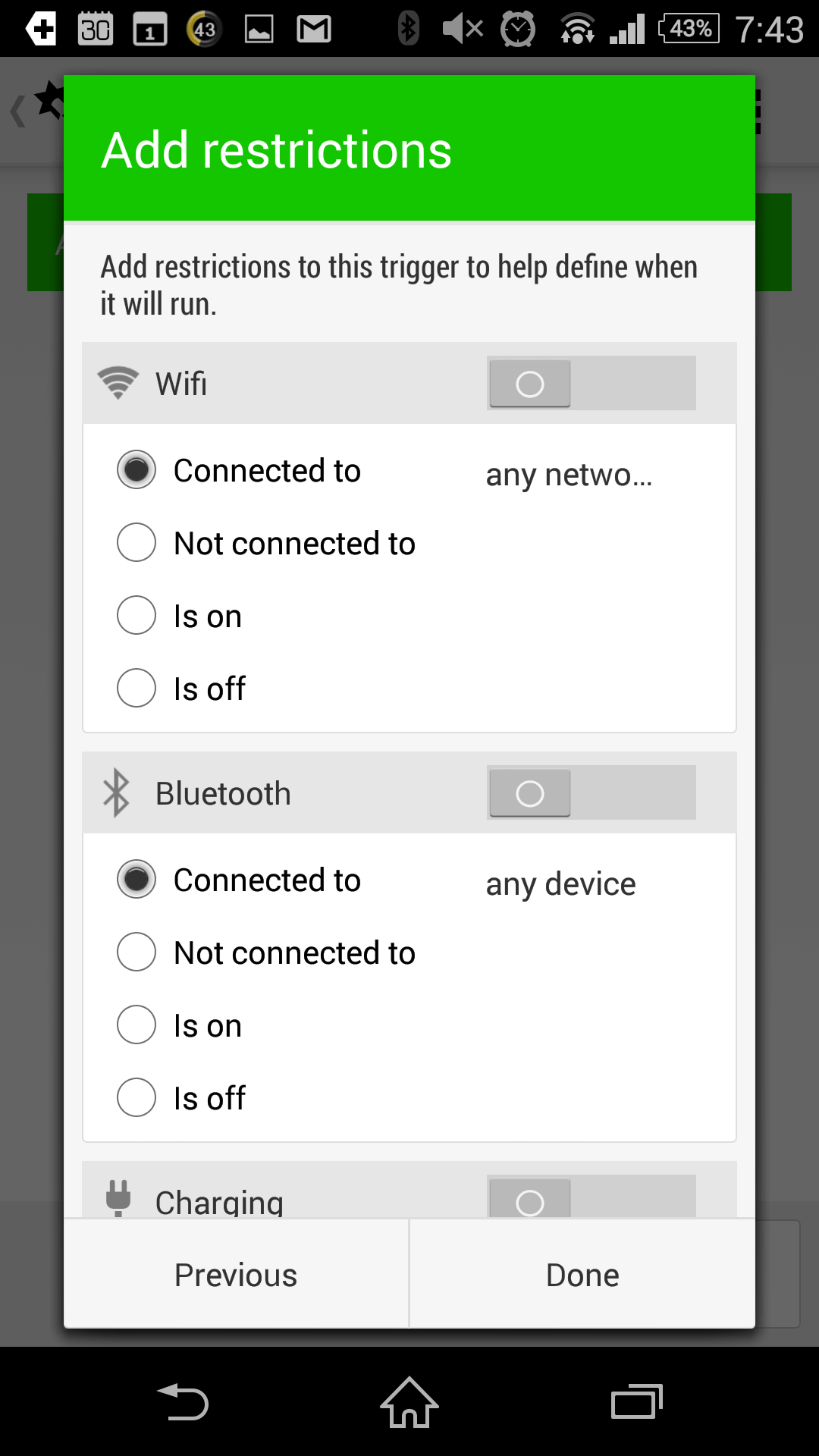Open recent apps with the overview icon

[x=637, y=1401]
